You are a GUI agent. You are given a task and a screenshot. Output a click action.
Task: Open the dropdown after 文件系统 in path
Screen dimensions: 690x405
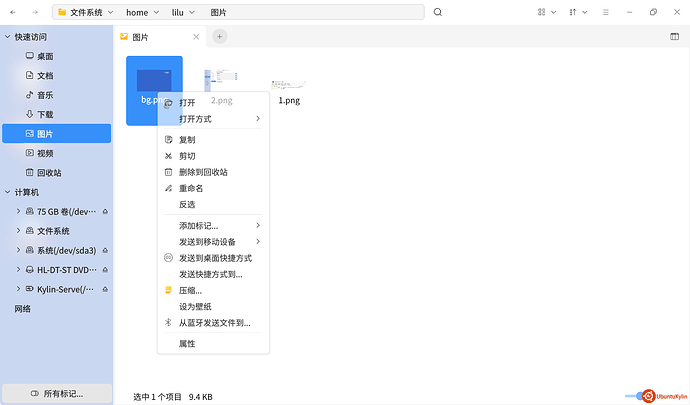pyautogui.click(x=110, y=12)
